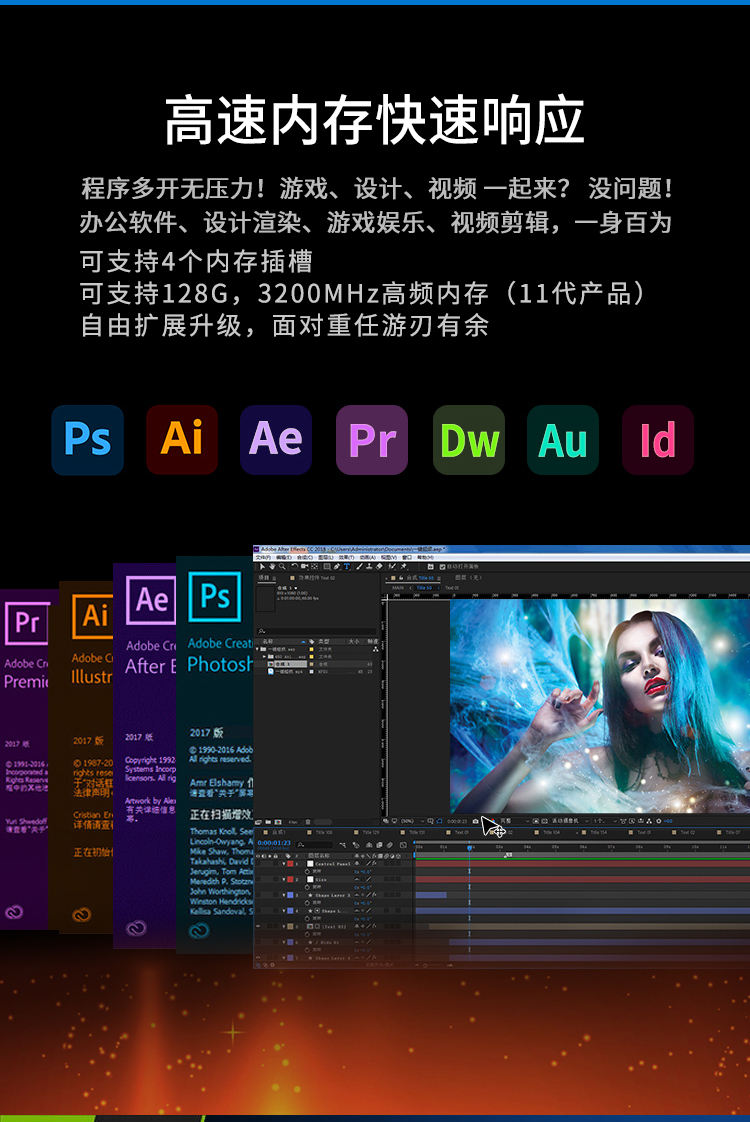The height and width of the screenshot is (1122, 750).
Task: Select the Brush tool in After Effects toolbar
Action: point(359,567)
